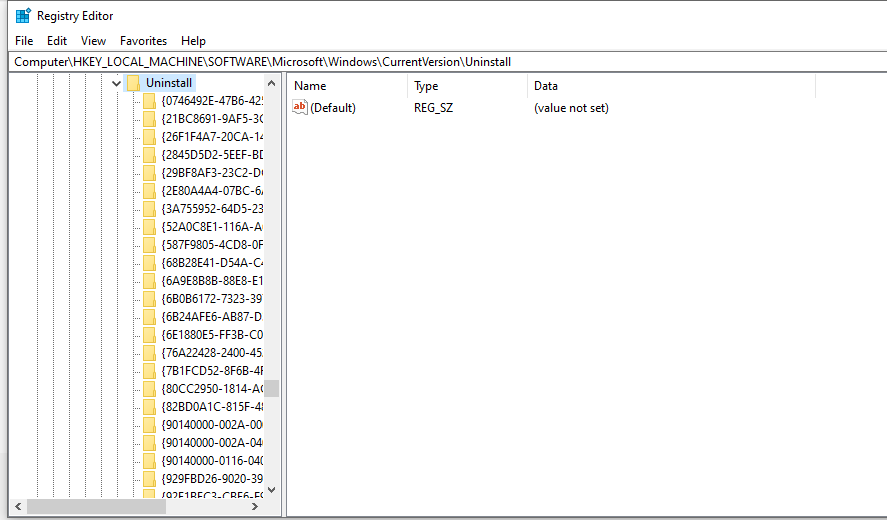Click folder icon of {52A0C8E1-116A key

click(x=149, y=227)
